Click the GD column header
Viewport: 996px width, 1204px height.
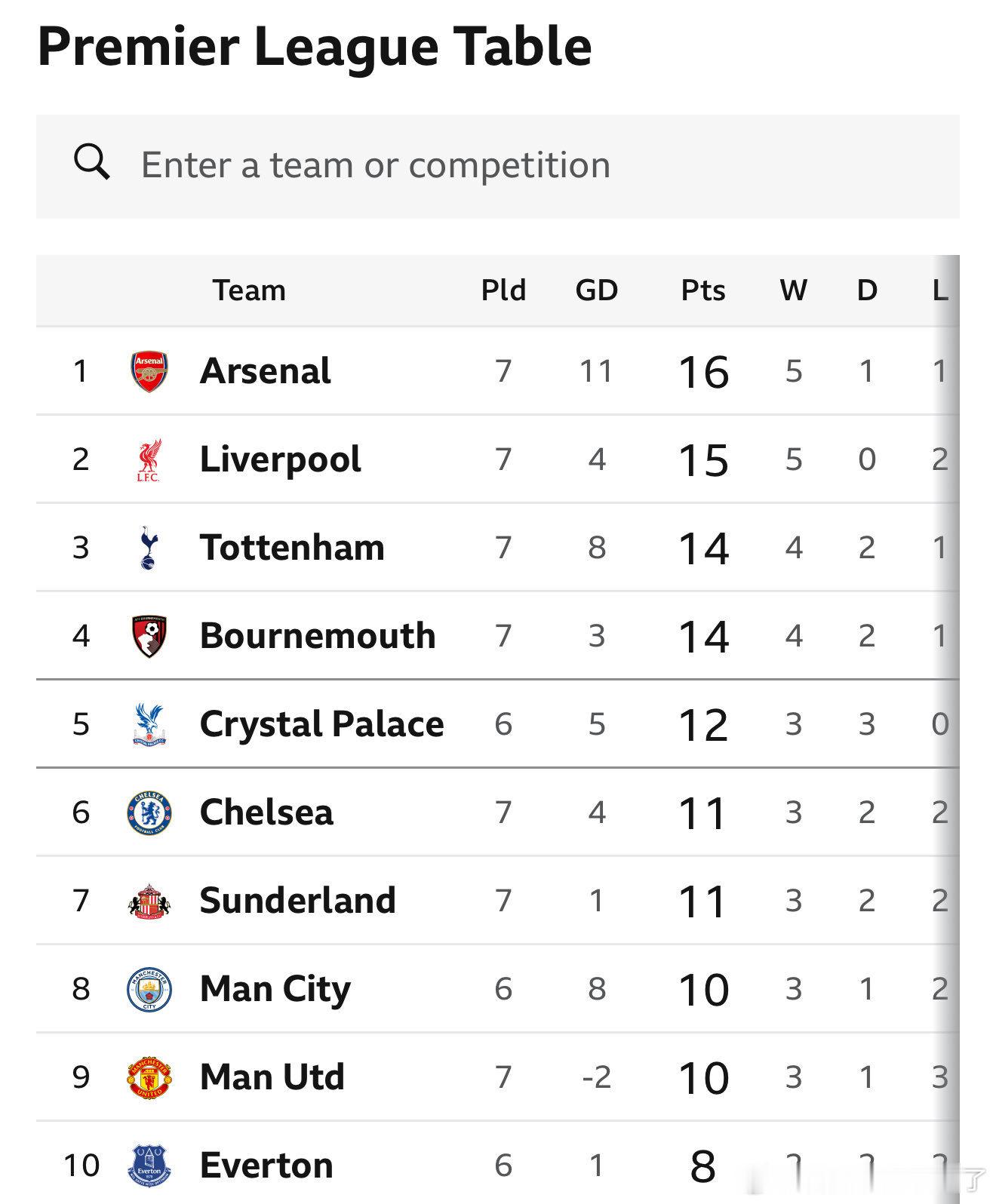pyautogui.click(x=596, y=290)
